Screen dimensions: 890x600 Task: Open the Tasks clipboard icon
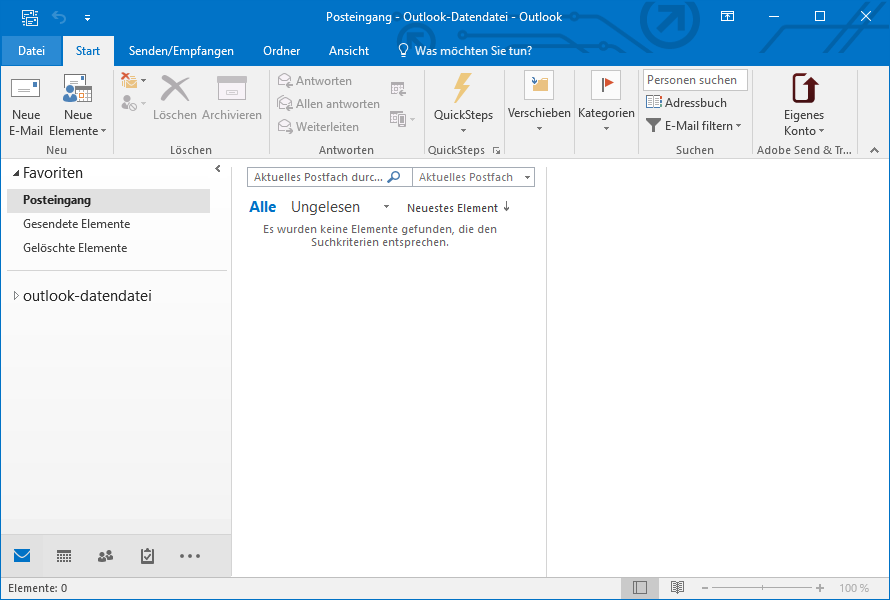(x=148, y=556)
